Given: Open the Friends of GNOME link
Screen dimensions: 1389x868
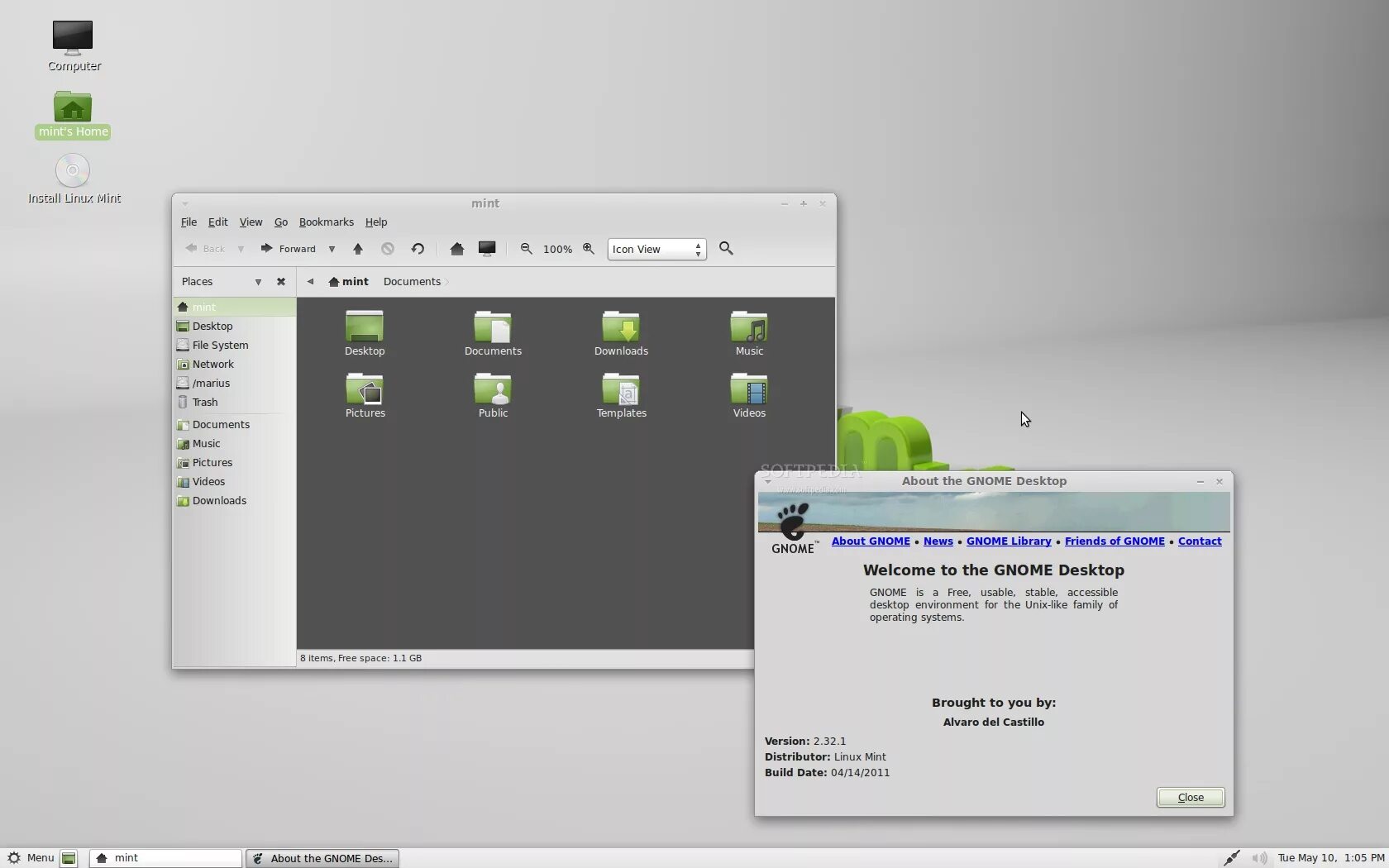Looking at the screenshot, I should [x=1115, y=541].
